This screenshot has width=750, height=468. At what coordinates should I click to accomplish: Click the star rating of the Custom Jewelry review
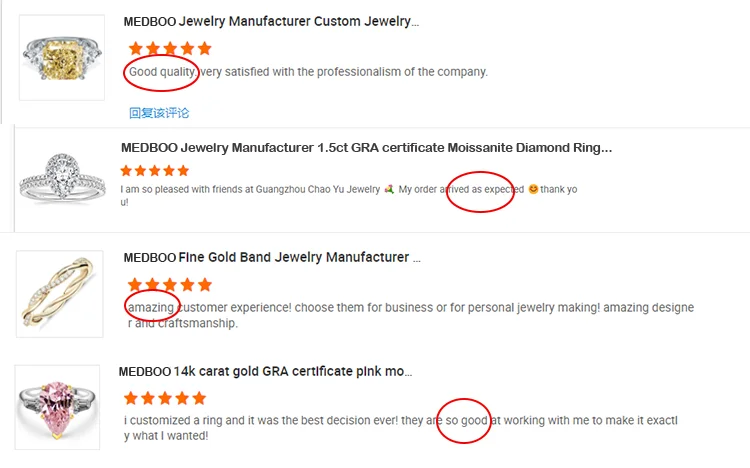(x=170, y=48)
